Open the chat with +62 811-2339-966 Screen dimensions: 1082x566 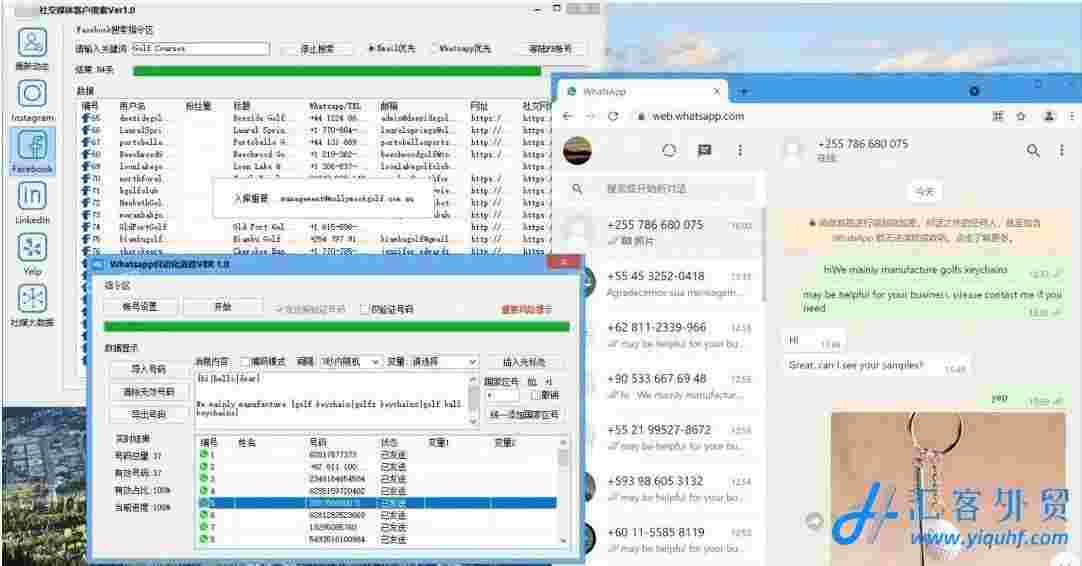point(660,335)
